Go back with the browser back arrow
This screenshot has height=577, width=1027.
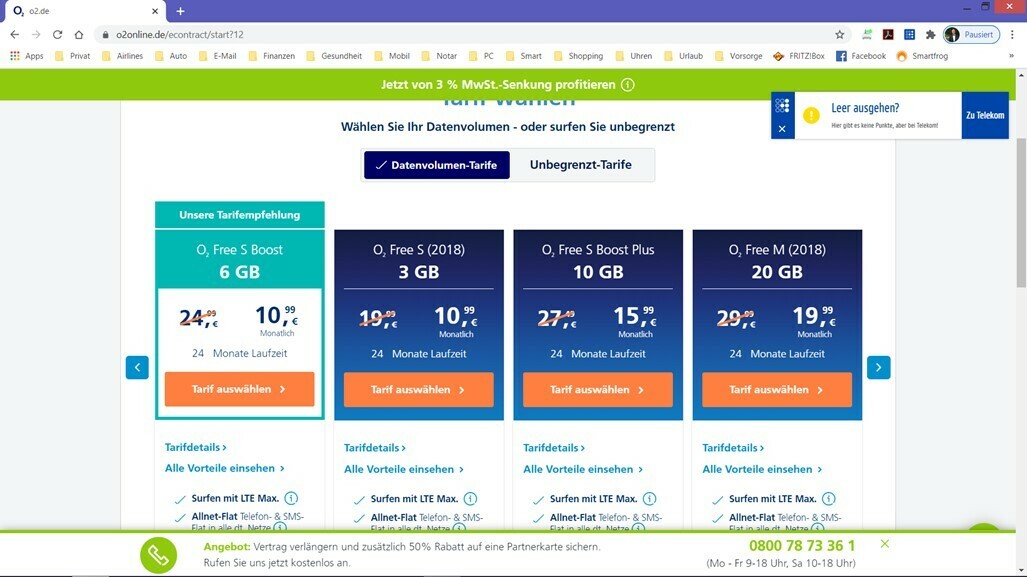point(14,35)
